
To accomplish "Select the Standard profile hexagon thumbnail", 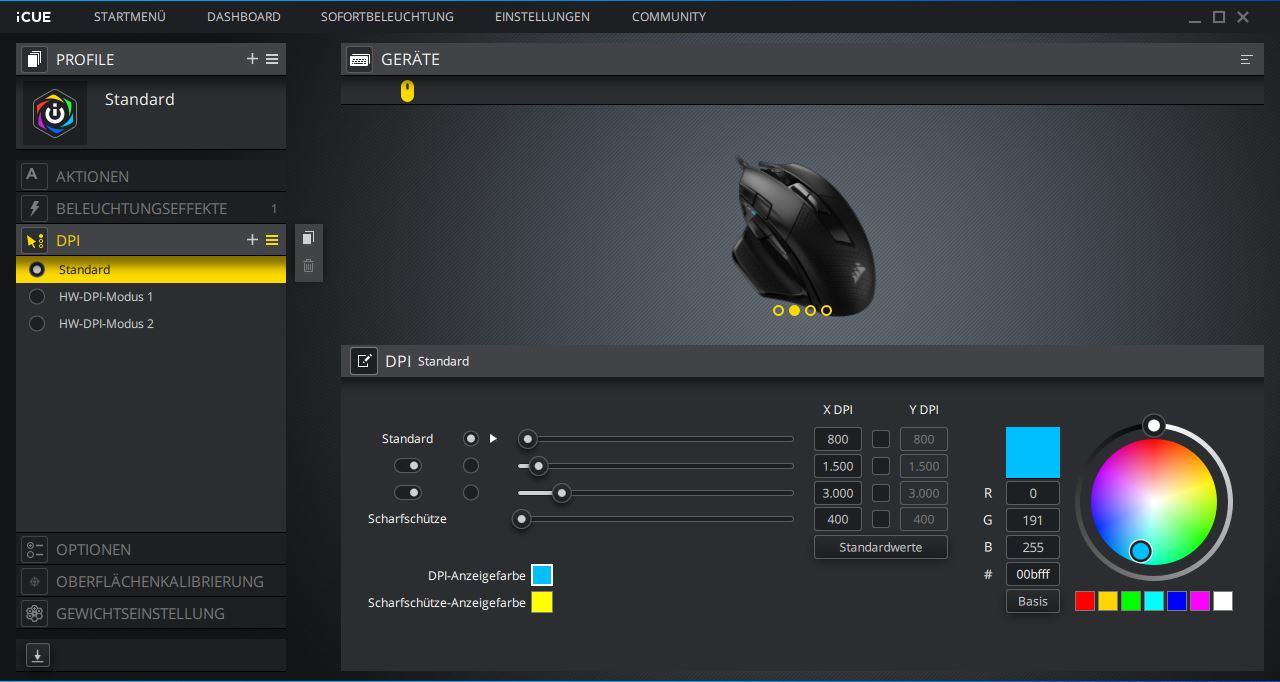I will [x=55, y=114].
